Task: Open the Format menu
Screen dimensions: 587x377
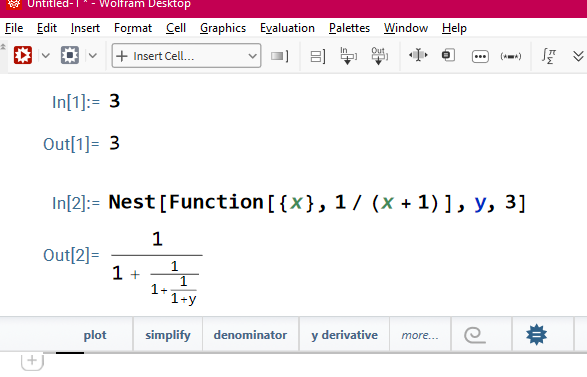Action: click(x=133, y=28)
